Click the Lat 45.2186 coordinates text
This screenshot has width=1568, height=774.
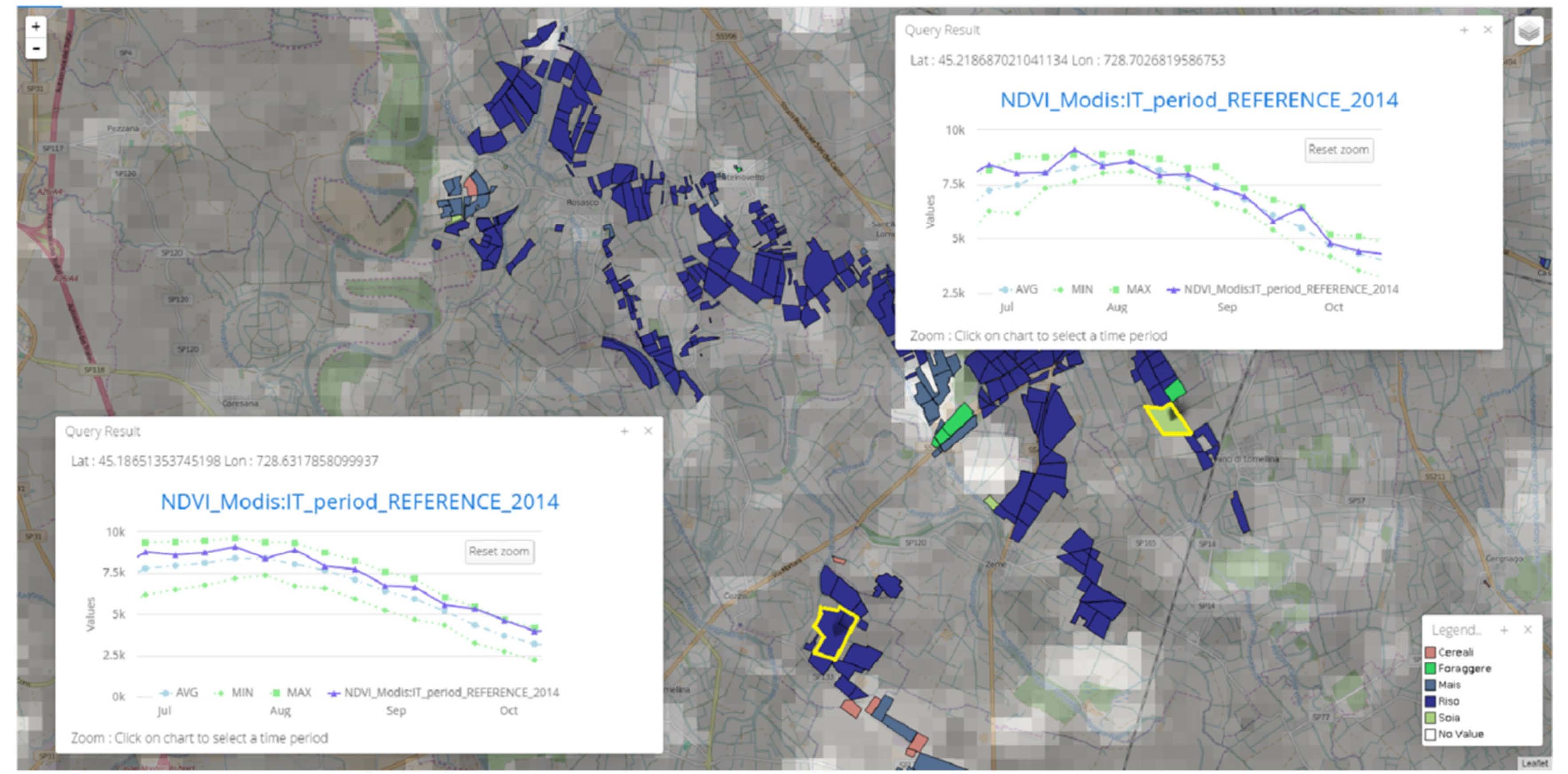(x=1067, y=60)
